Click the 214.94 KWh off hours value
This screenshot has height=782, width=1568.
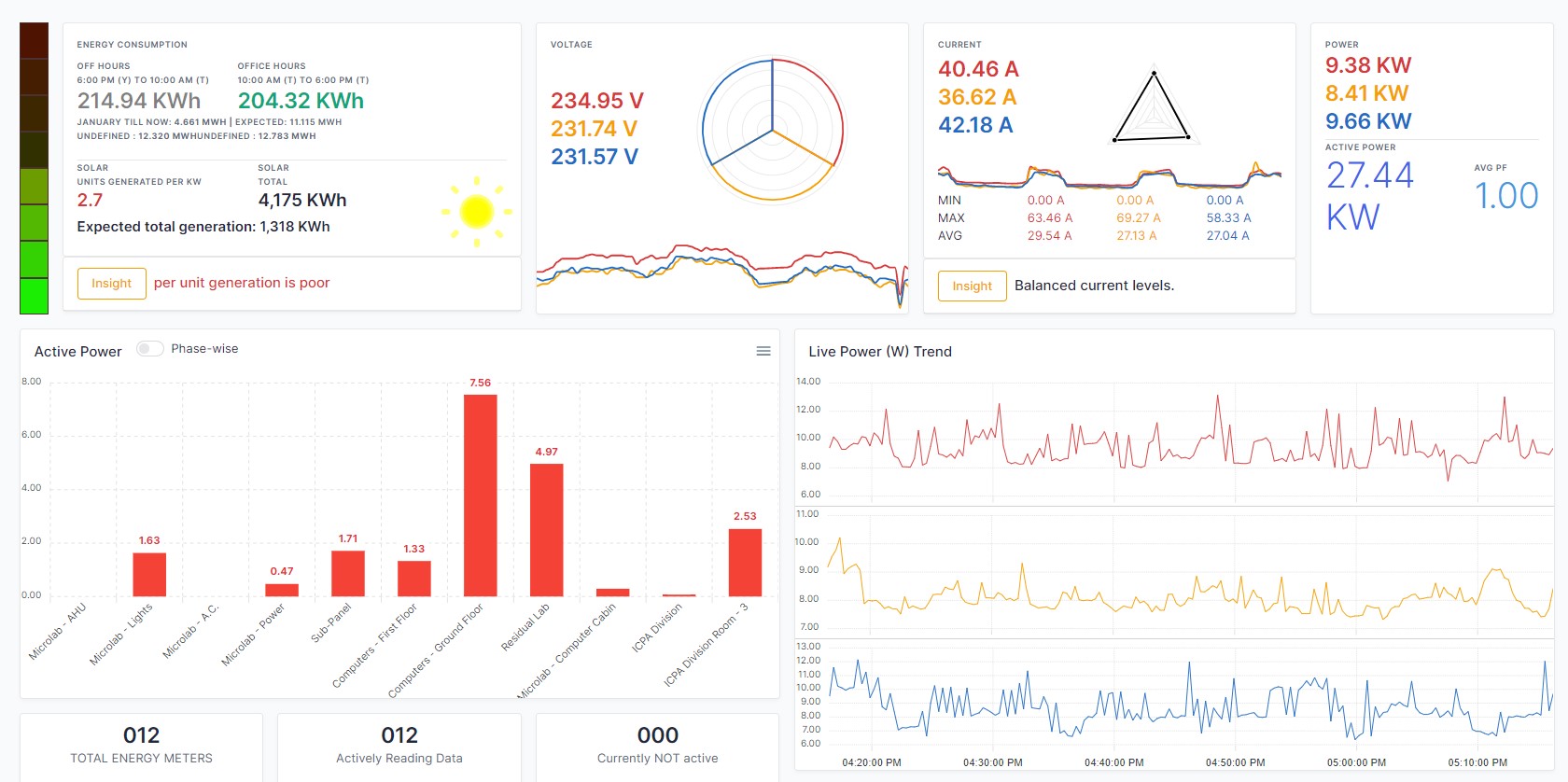[x=139, y=101]
